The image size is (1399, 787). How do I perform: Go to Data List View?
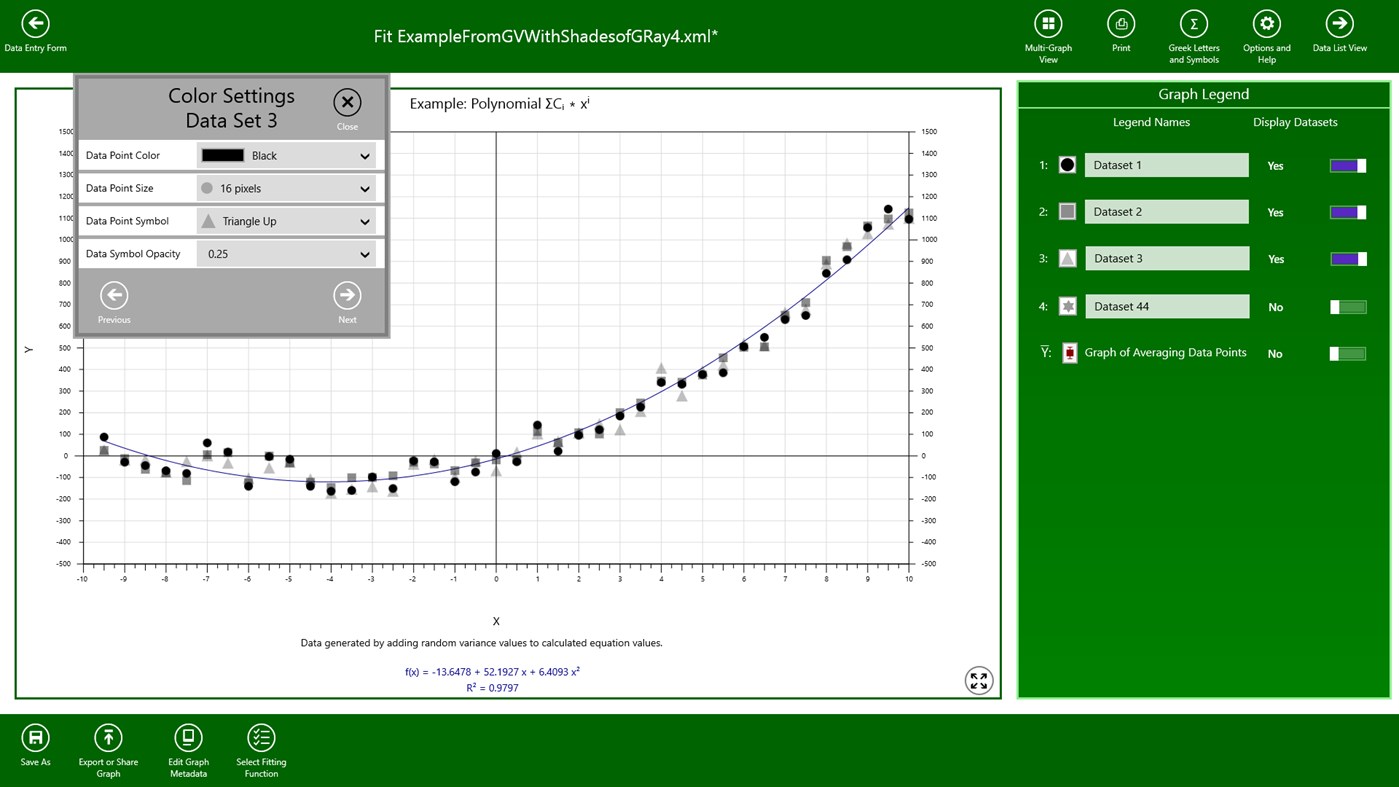tap(1339, 24)
